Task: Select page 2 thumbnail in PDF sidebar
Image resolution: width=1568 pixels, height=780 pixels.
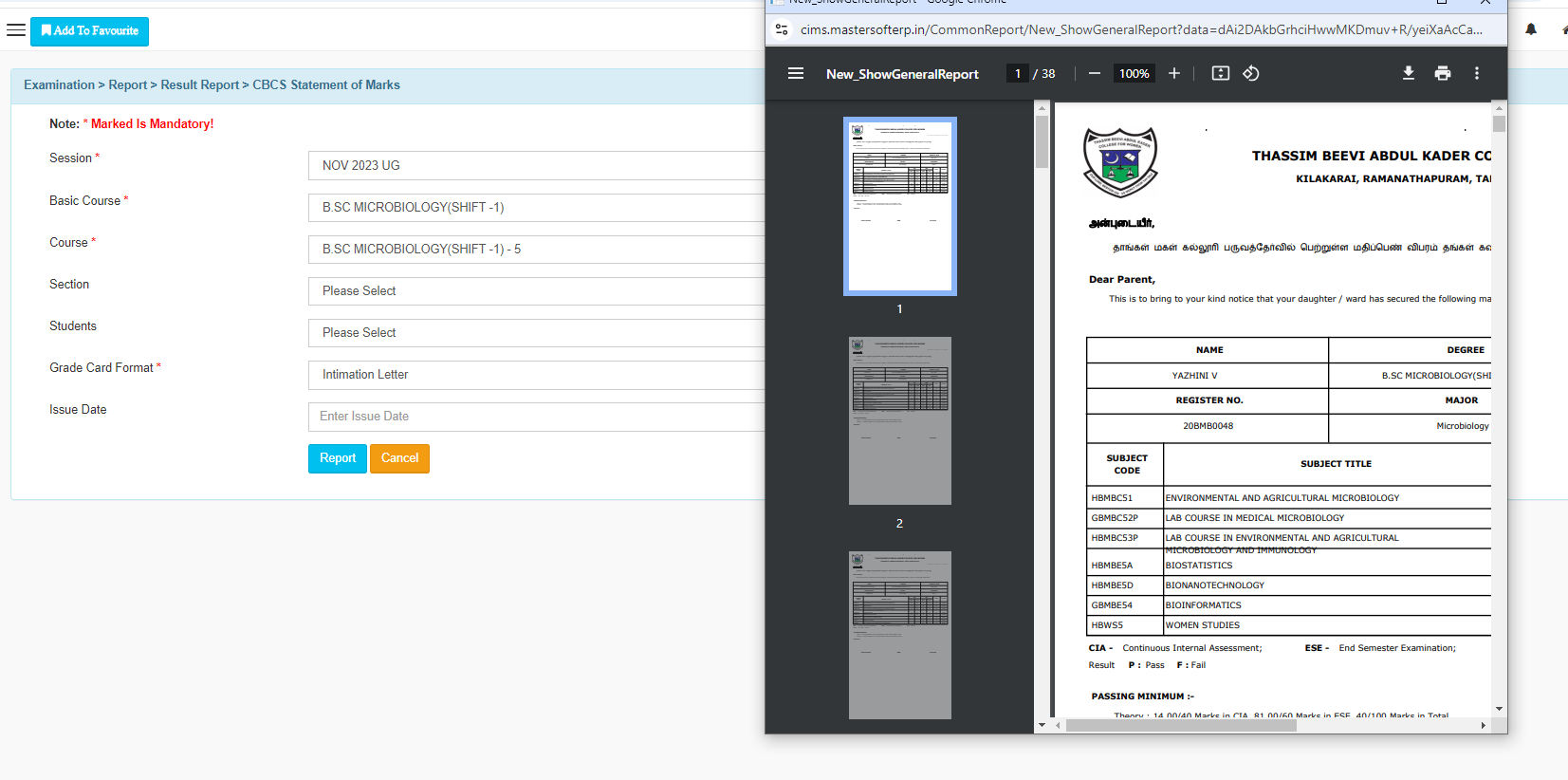Action: [899, 420]
